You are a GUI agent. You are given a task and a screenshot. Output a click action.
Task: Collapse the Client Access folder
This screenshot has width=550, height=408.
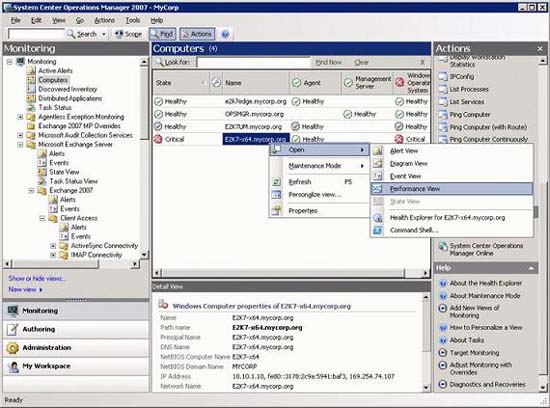pyautogui.click(x=42, y=218)
